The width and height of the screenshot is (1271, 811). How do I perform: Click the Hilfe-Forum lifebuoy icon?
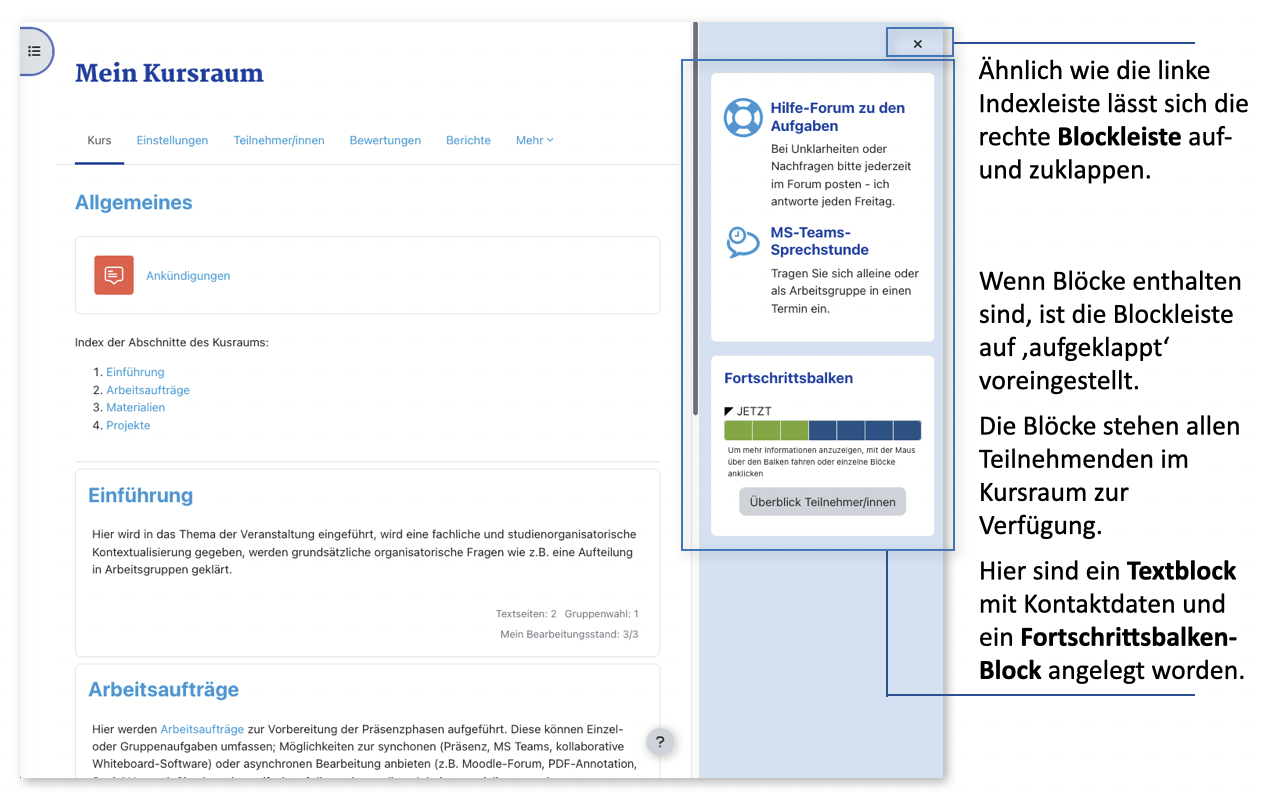coord(743,118)
